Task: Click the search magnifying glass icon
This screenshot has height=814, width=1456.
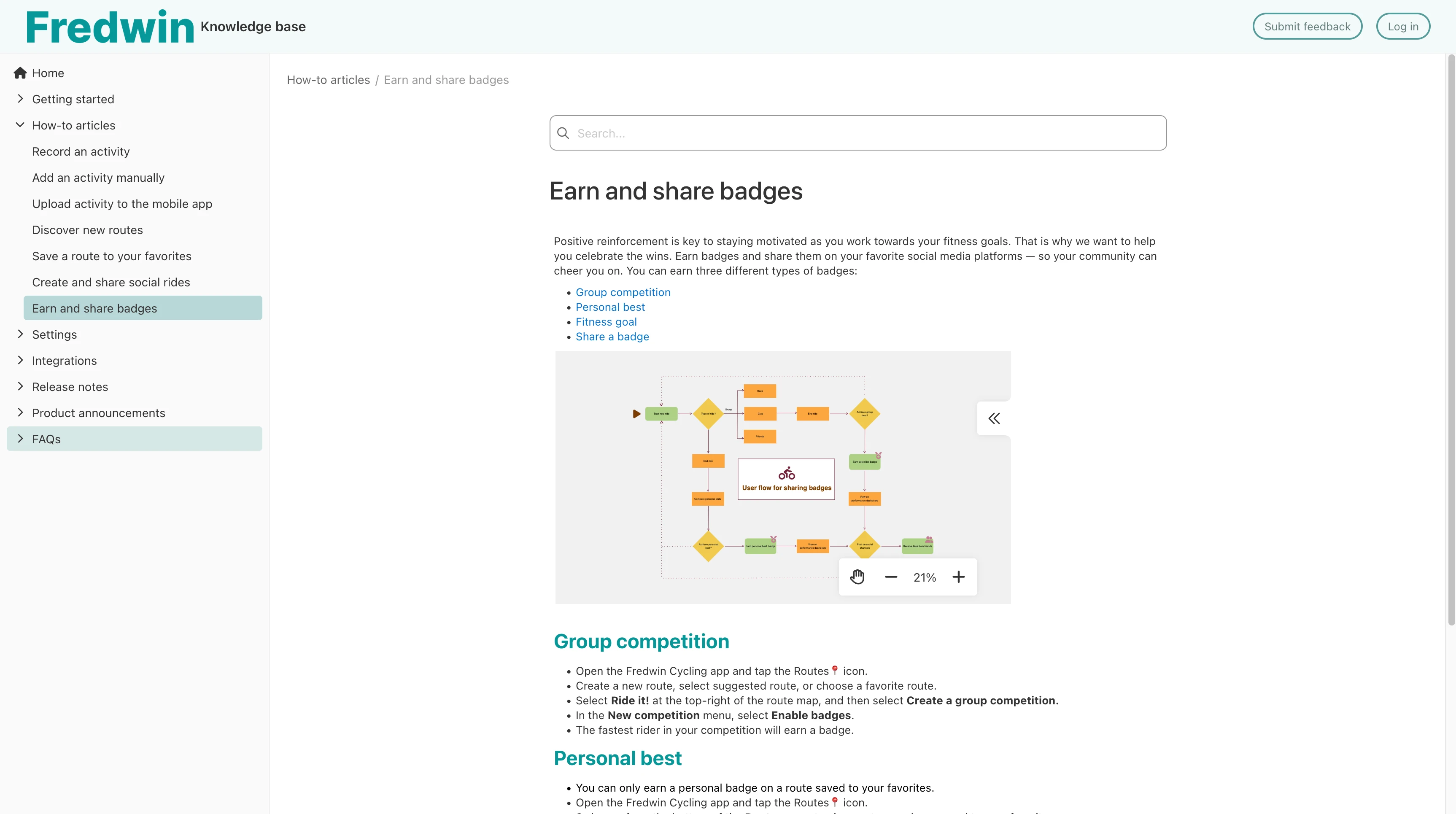Action: point(563,133)
